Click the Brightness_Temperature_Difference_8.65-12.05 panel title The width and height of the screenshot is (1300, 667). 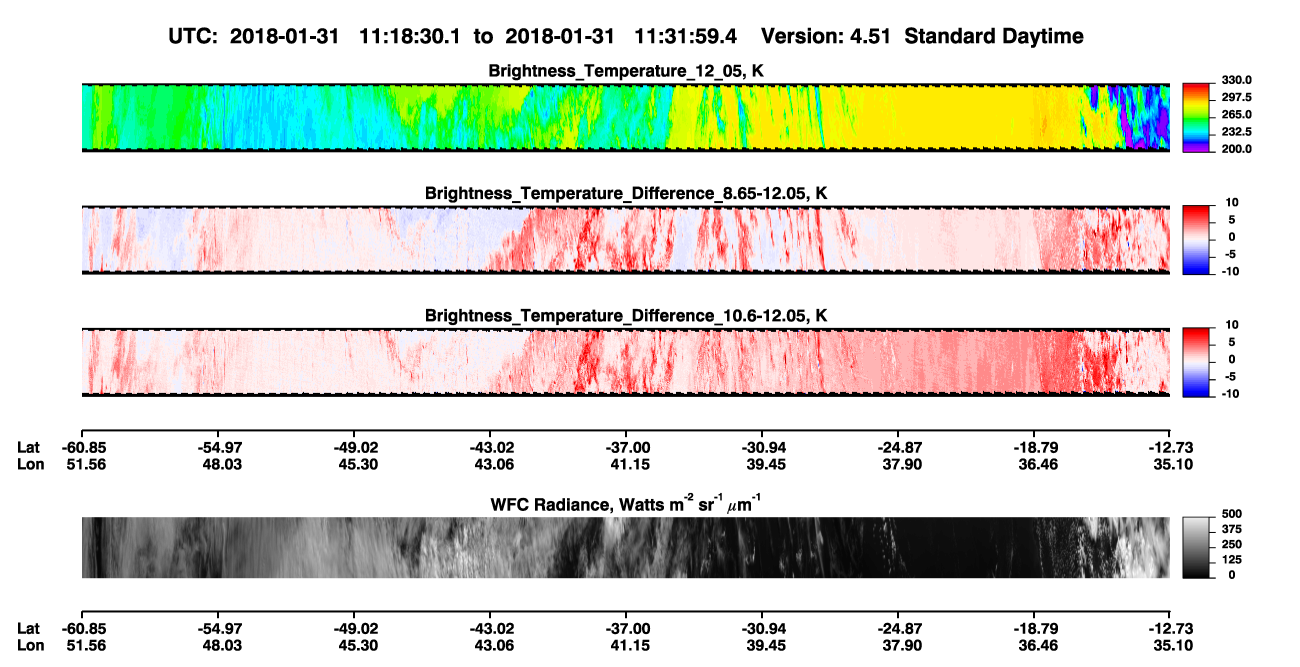[x=626, y=193]
